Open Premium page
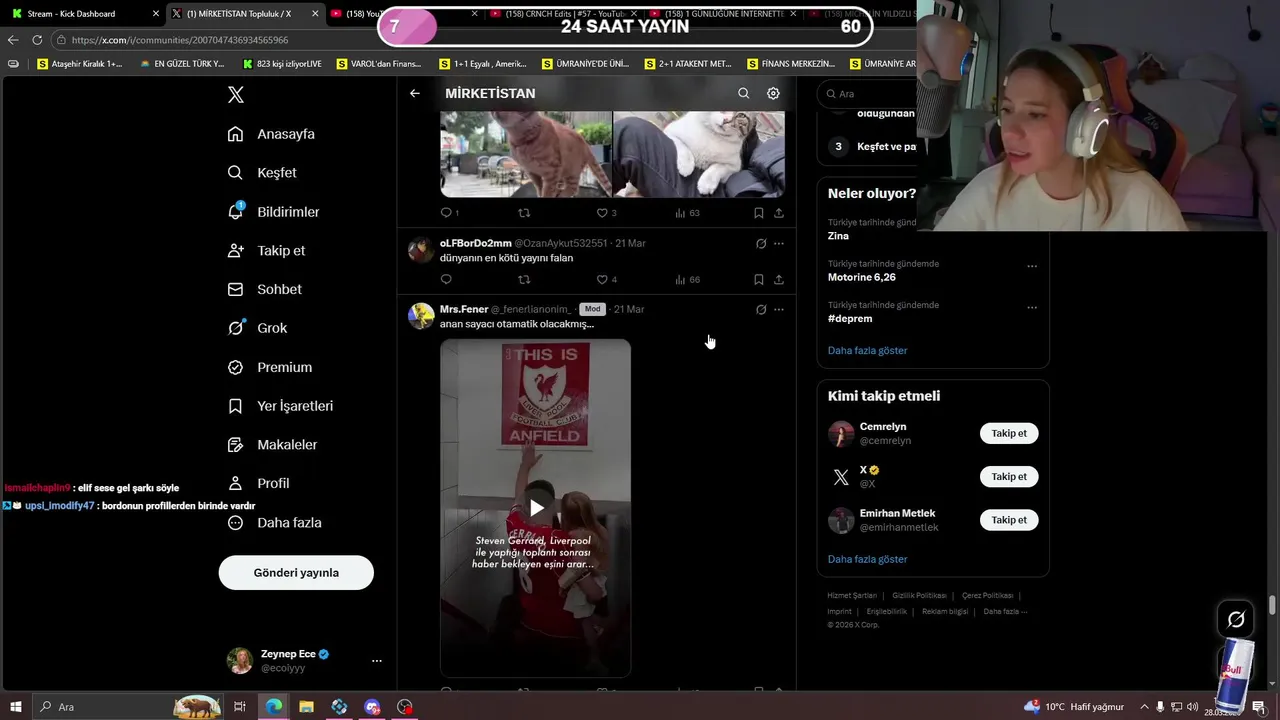The width and height of the screenshot is (1280, 720). point(269,367)
